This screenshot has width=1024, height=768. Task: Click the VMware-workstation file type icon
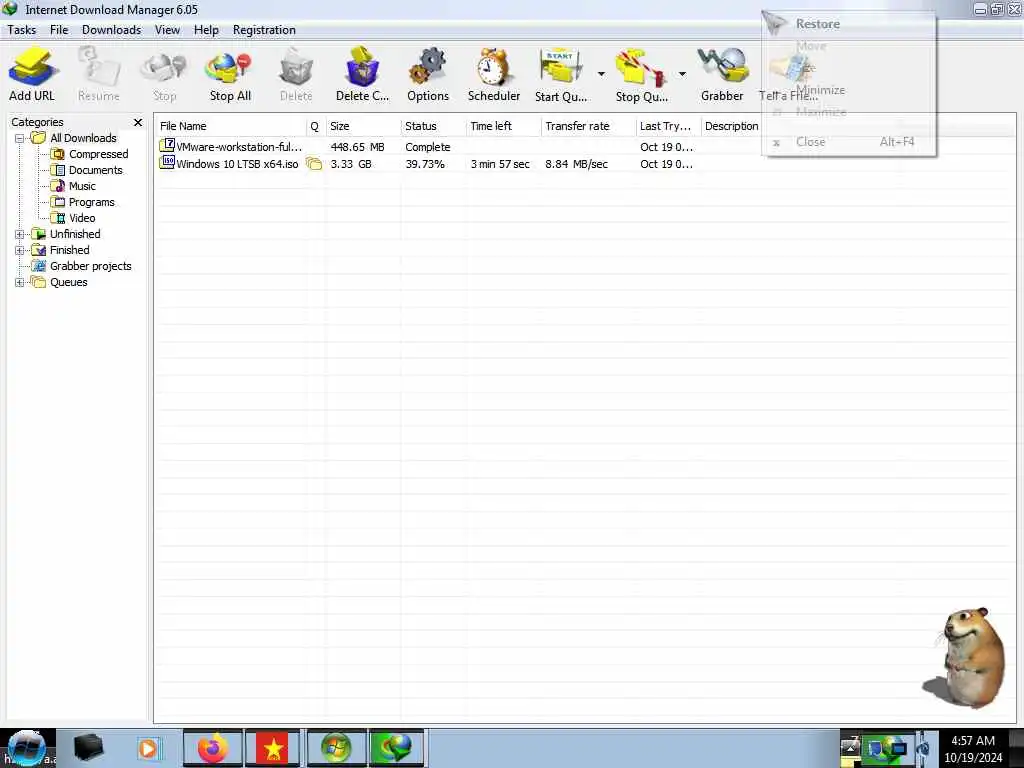167,145
